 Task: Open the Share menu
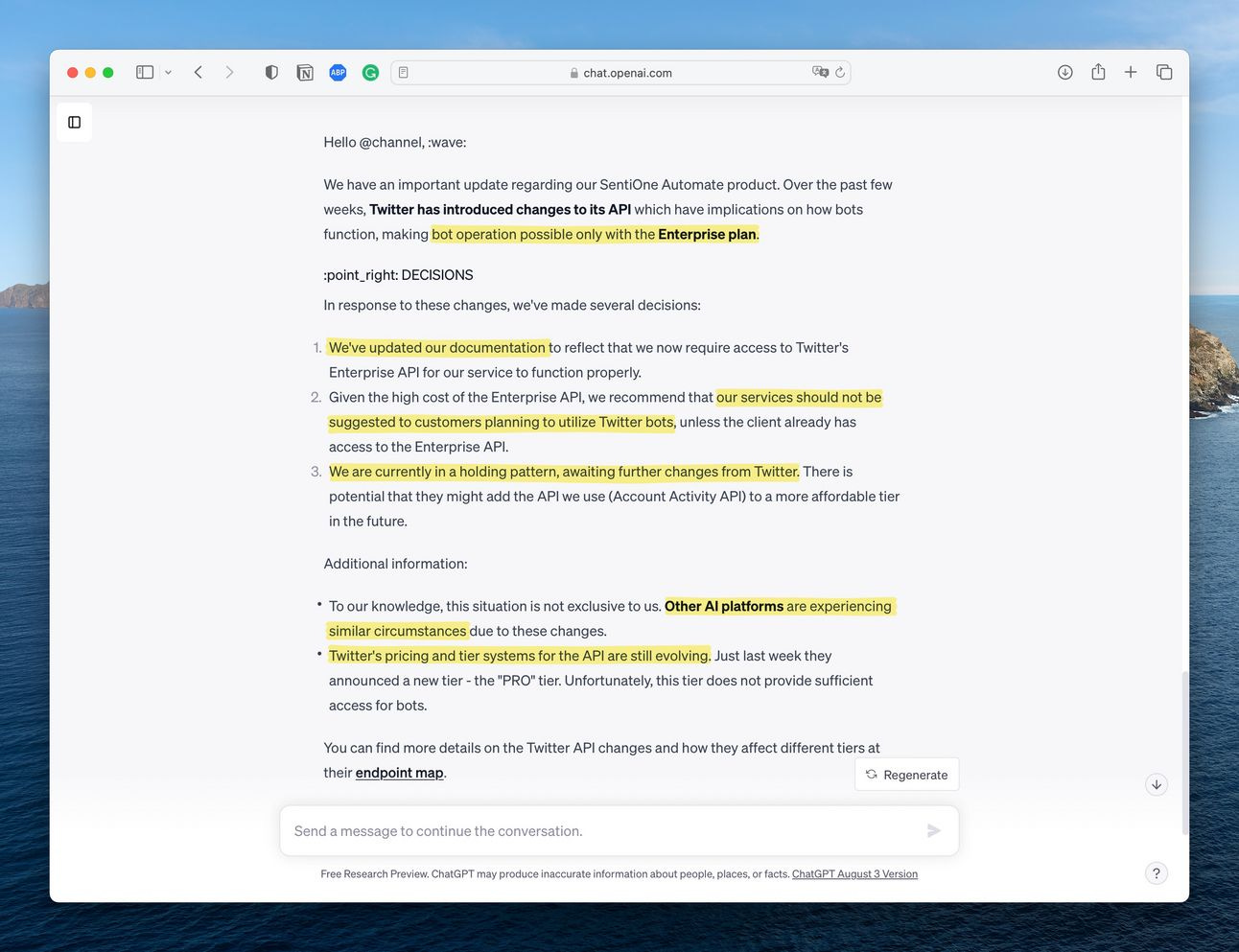(x=1098, y=72)
